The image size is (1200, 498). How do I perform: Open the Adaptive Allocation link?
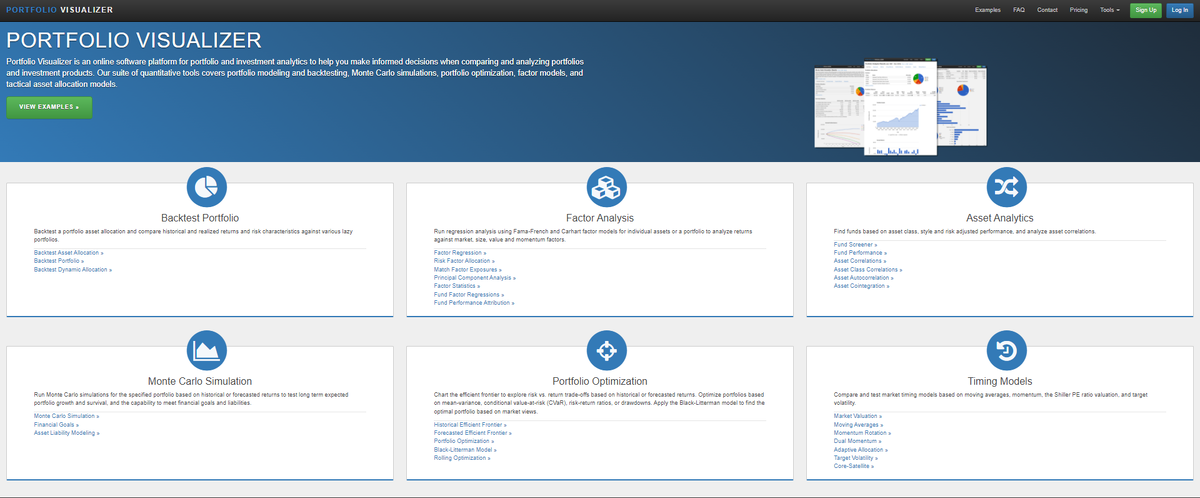(861, 449)
